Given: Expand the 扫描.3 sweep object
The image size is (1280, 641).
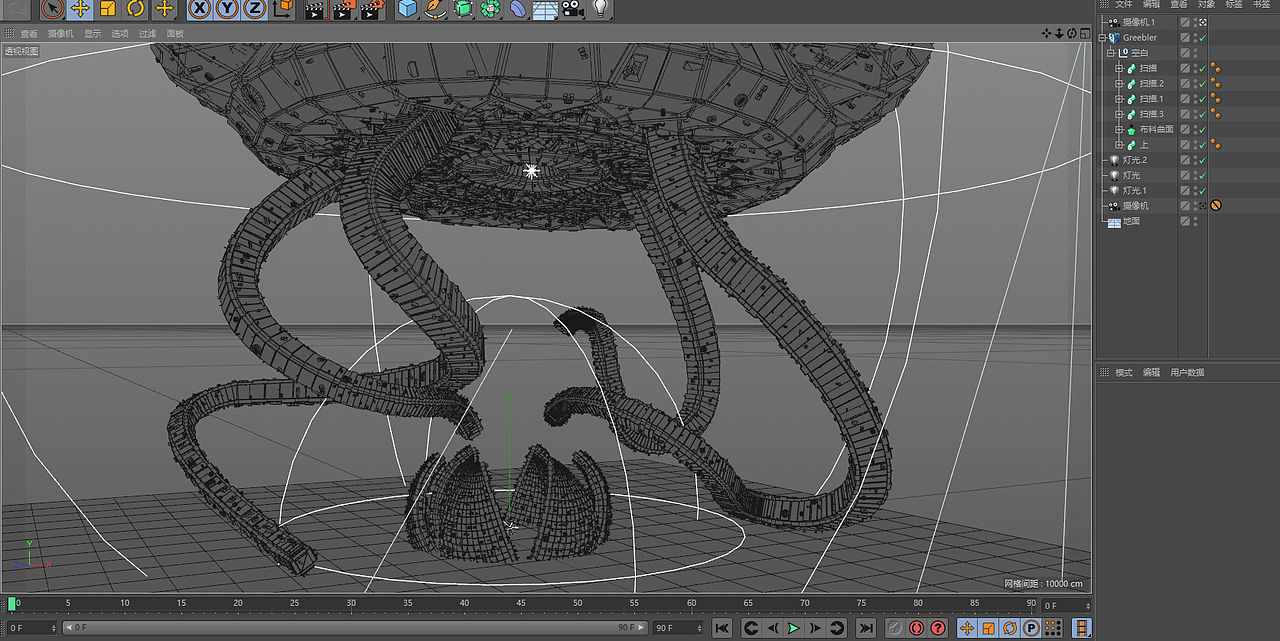Looking at the screenshot, I should pos(1120,114).
